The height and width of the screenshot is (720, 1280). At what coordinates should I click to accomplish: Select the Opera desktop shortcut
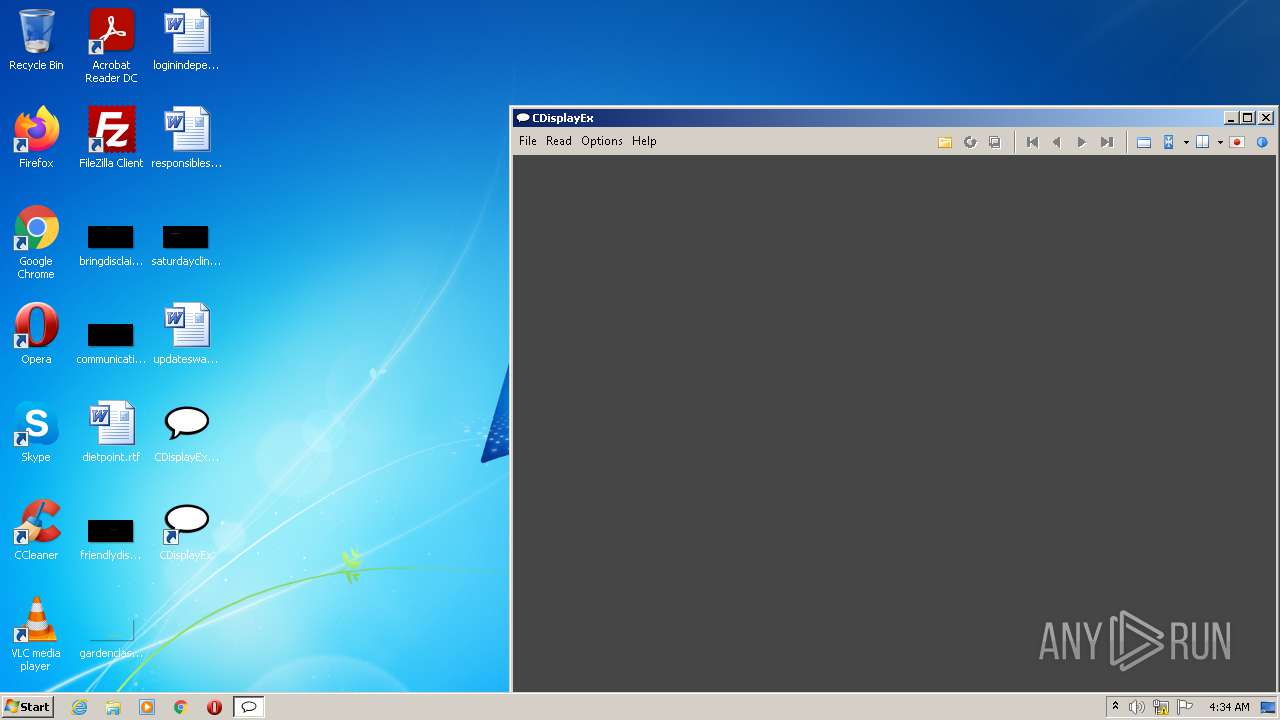pyautogui.click(x=36, y=334)
